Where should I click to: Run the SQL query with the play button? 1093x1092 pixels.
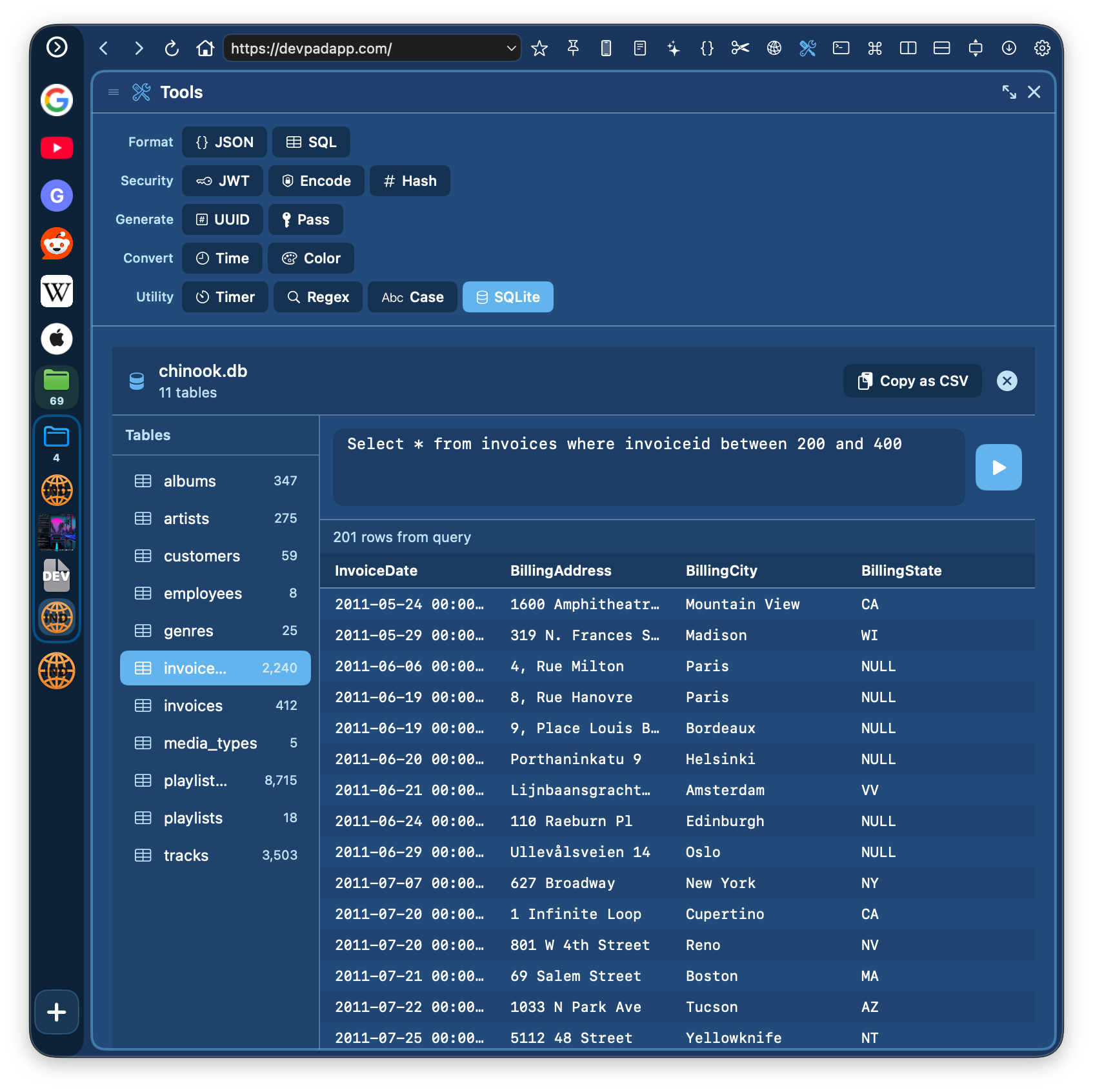click(x=998, y=467)
